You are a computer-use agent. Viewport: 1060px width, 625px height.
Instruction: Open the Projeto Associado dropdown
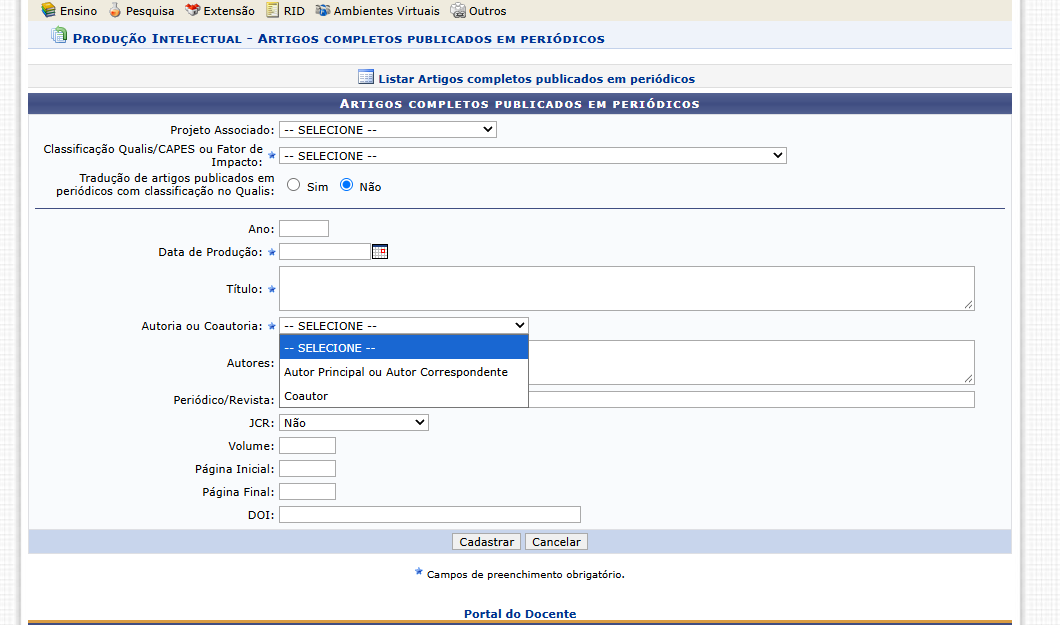click(x=388, y=130)
